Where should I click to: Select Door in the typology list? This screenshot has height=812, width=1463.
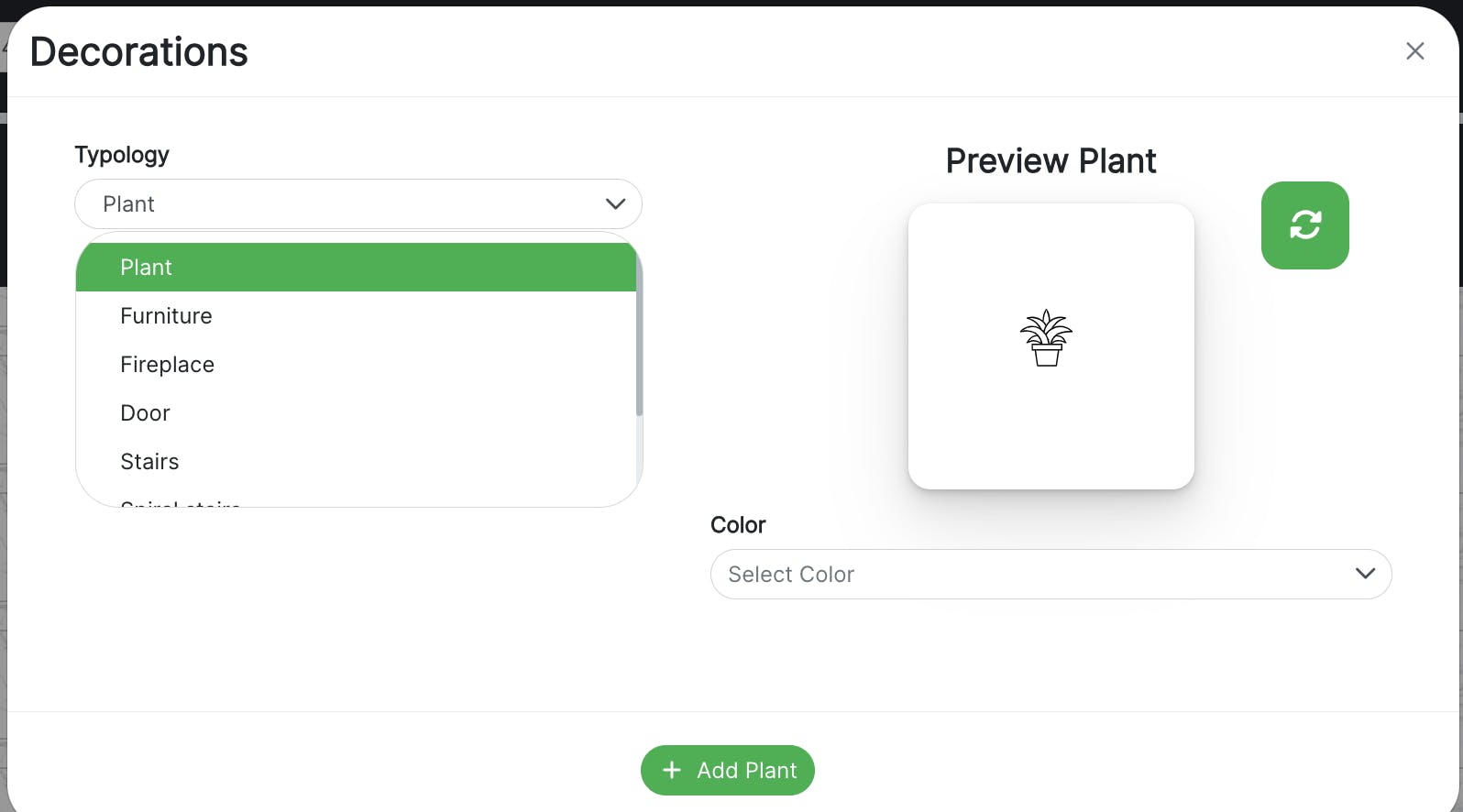point(145,413)
